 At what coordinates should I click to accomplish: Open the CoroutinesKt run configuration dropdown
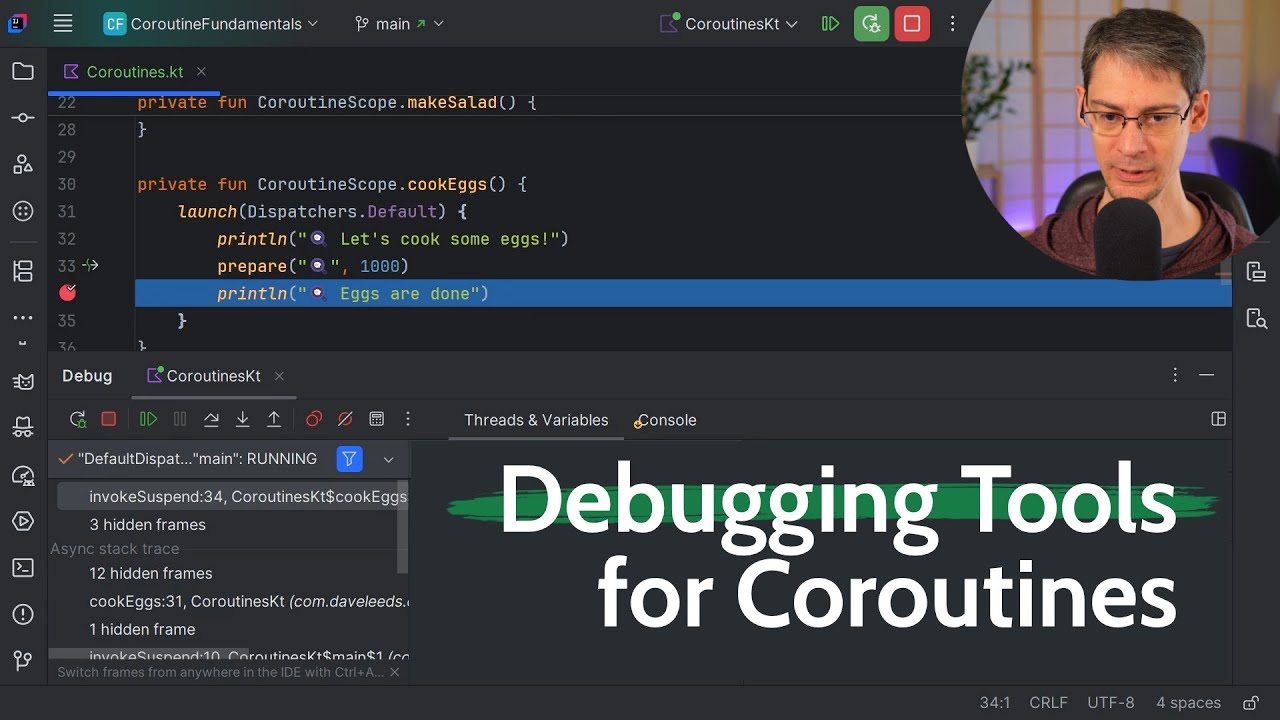click(730, 24)
